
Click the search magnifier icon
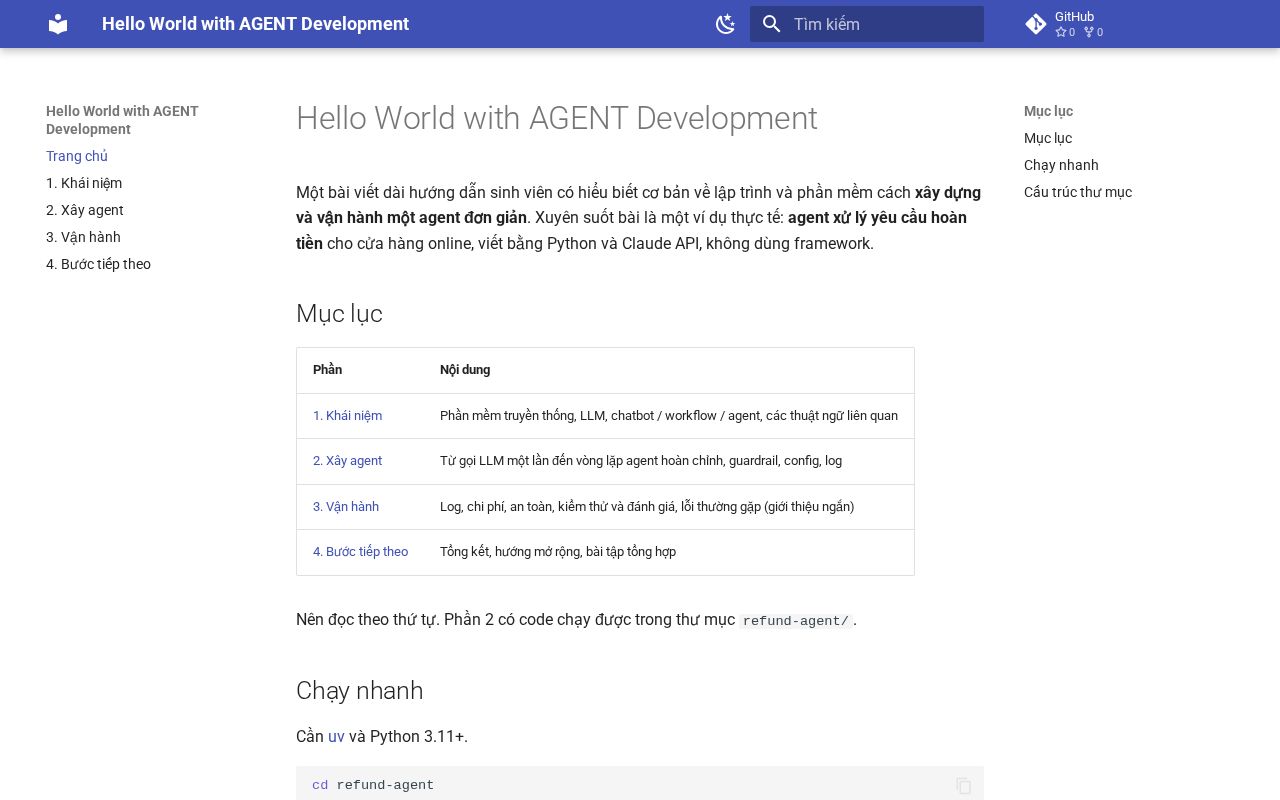tap(771, 24)
